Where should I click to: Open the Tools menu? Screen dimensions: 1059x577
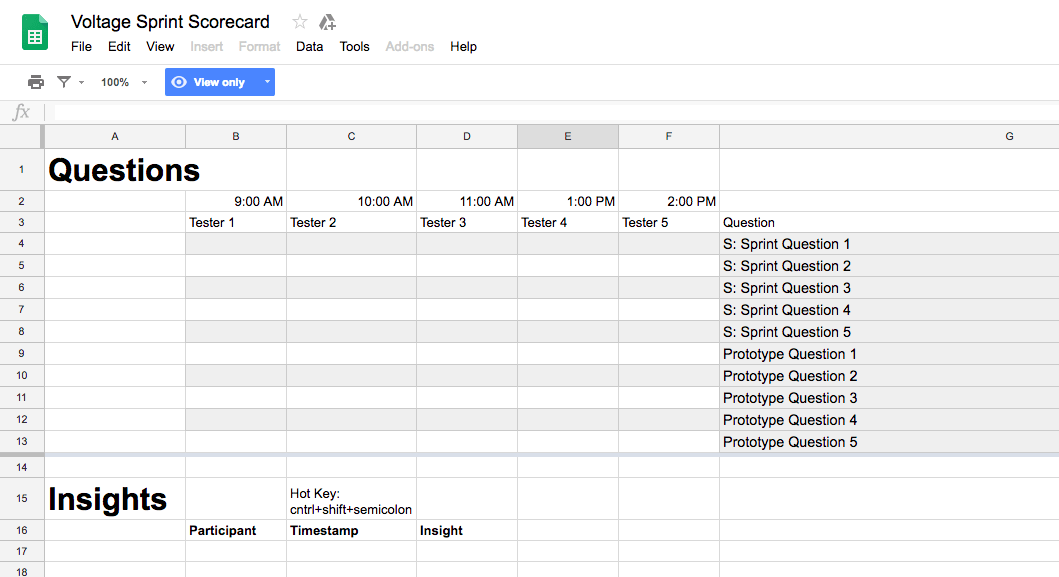click(x=354, y=46)
